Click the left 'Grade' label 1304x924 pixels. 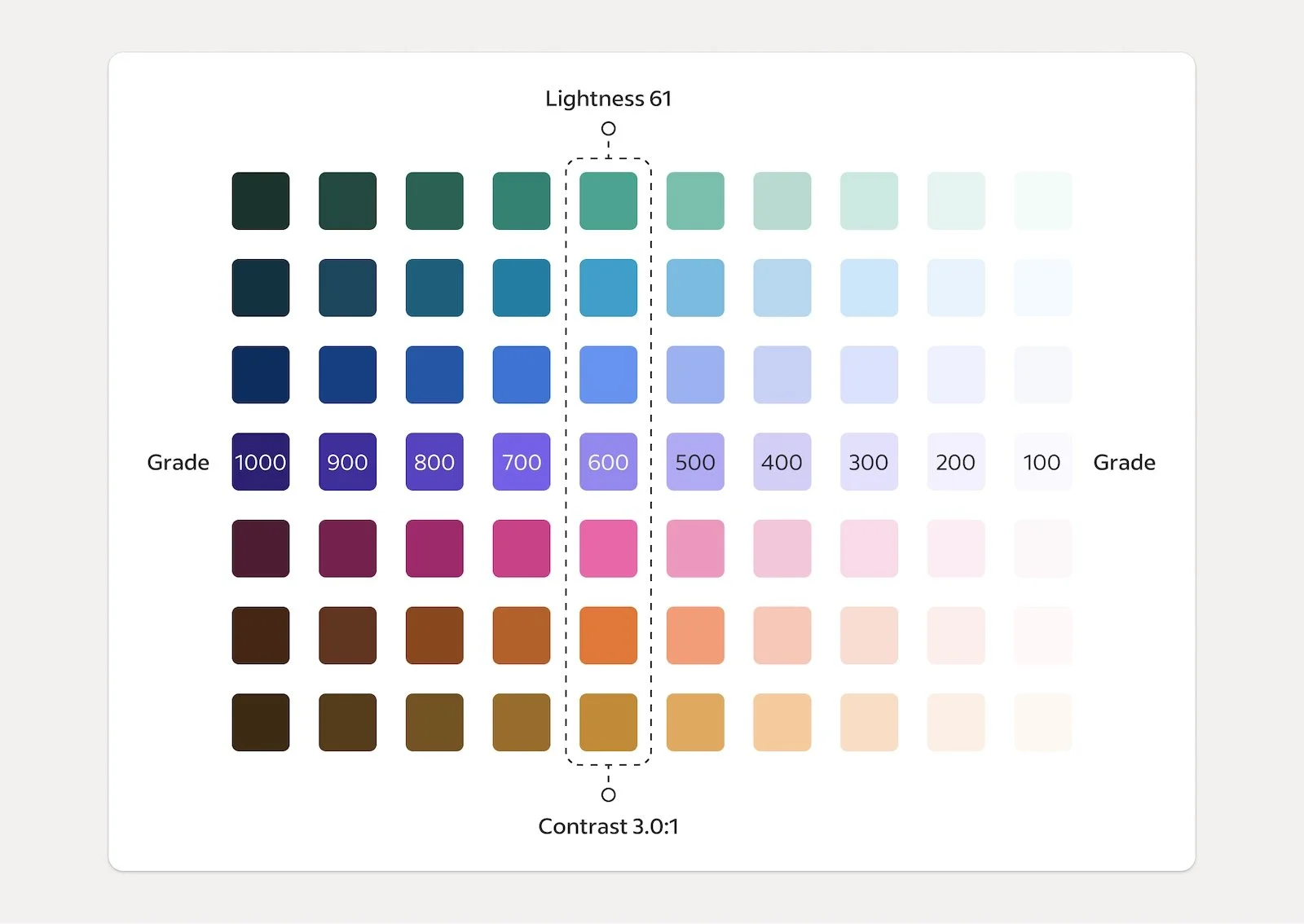178,463
